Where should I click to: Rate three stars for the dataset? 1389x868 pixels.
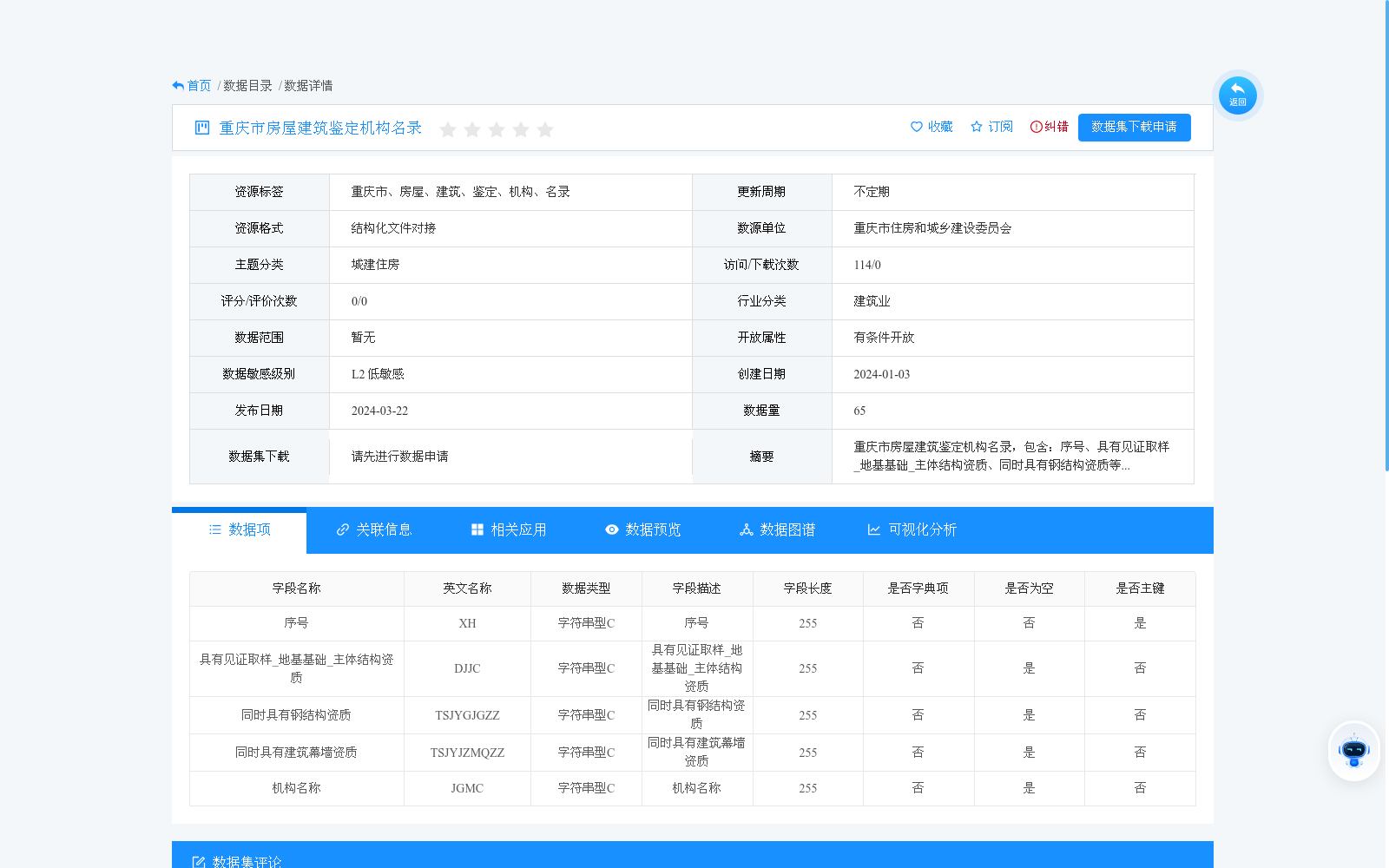pos(497,129)
